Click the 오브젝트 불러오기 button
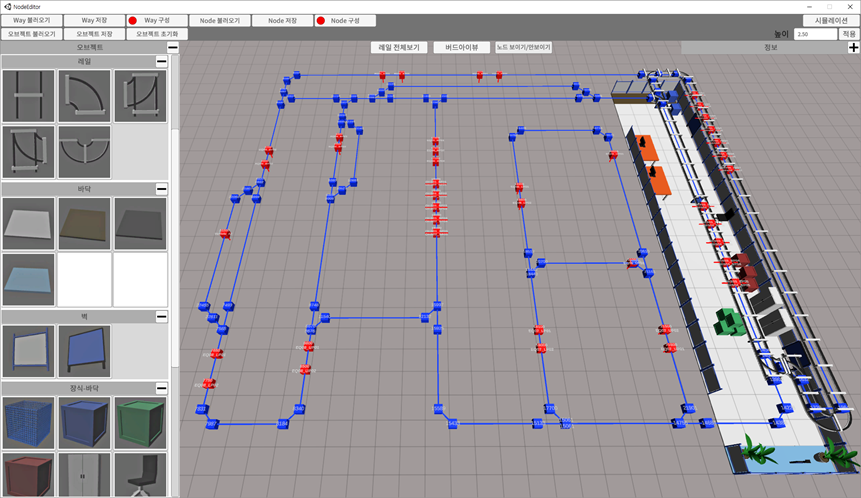Viewport: 861px width, 498px height. click(x=31, y=34)
